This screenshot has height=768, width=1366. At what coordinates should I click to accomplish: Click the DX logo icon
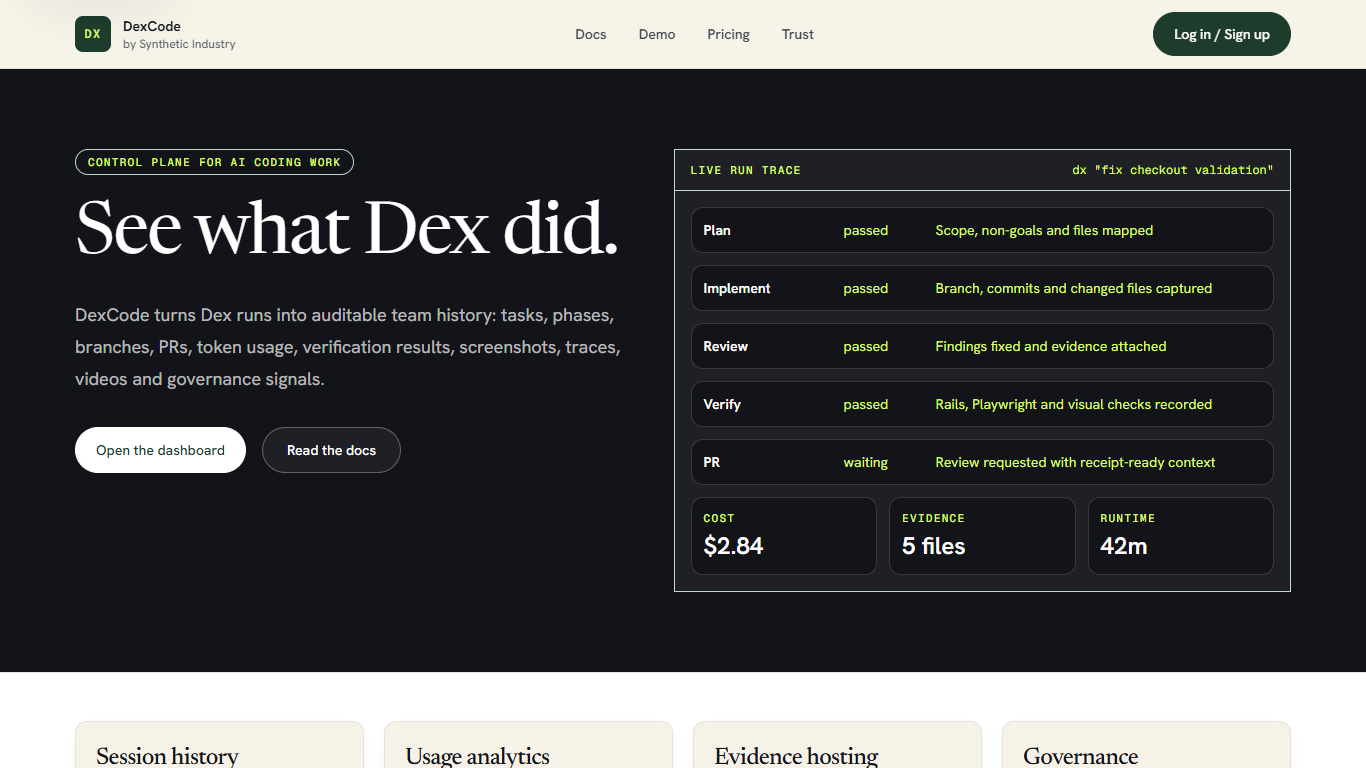point(93,34)
